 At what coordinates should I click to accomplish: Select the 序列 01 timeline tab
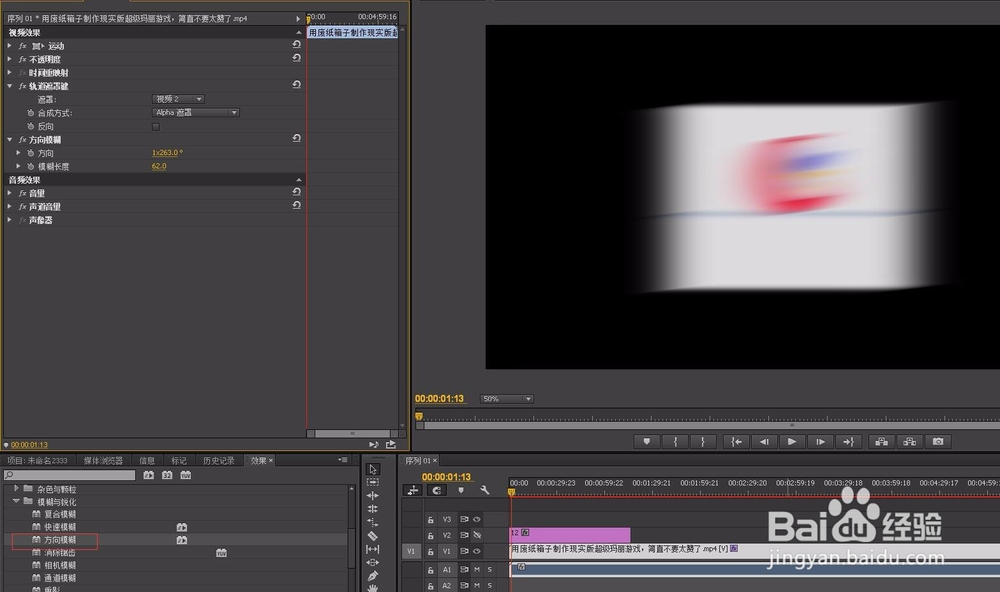click(418, 461)
